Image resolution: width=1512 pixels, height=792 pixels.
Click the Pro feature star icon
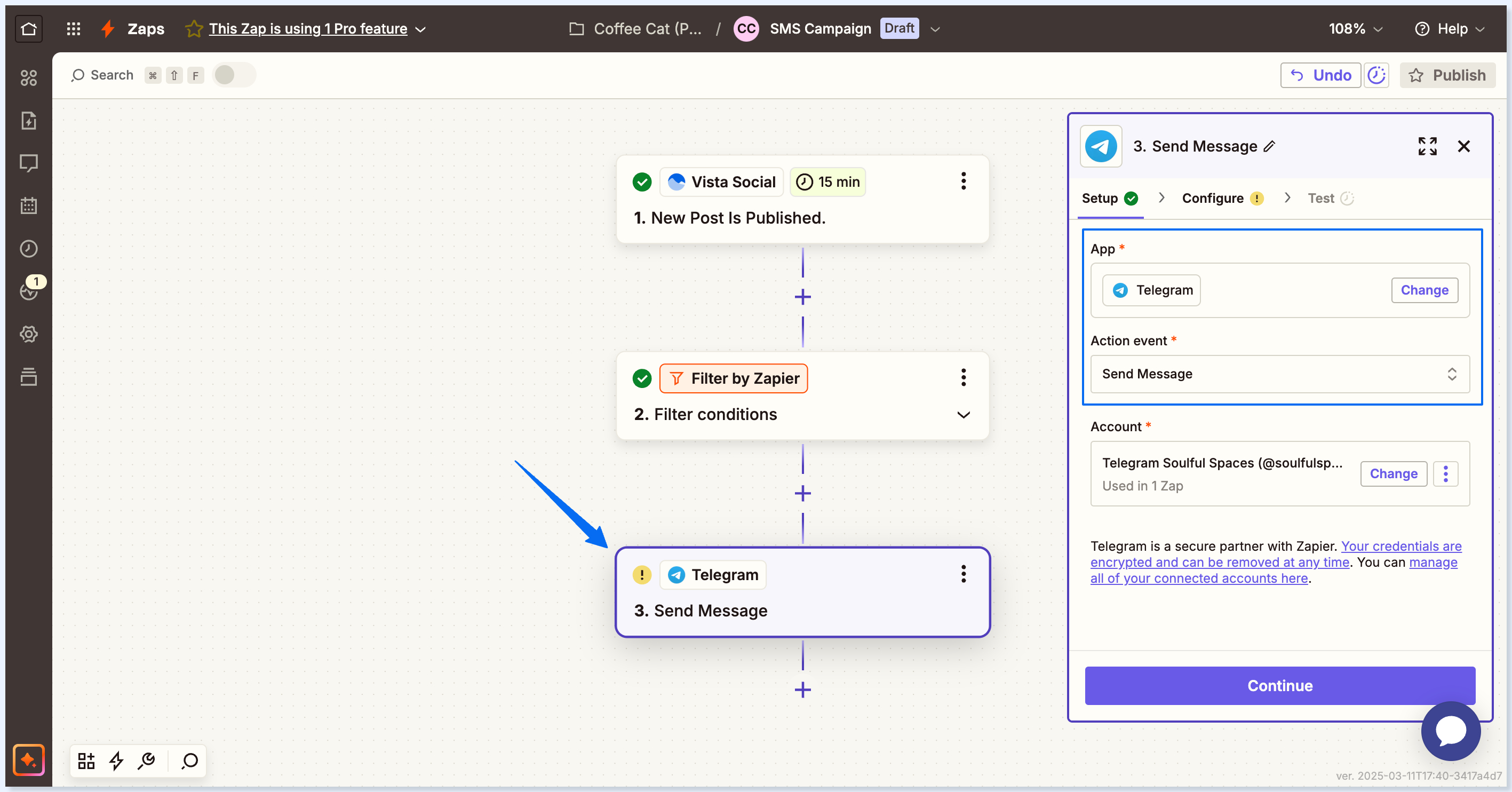point(194,28)
